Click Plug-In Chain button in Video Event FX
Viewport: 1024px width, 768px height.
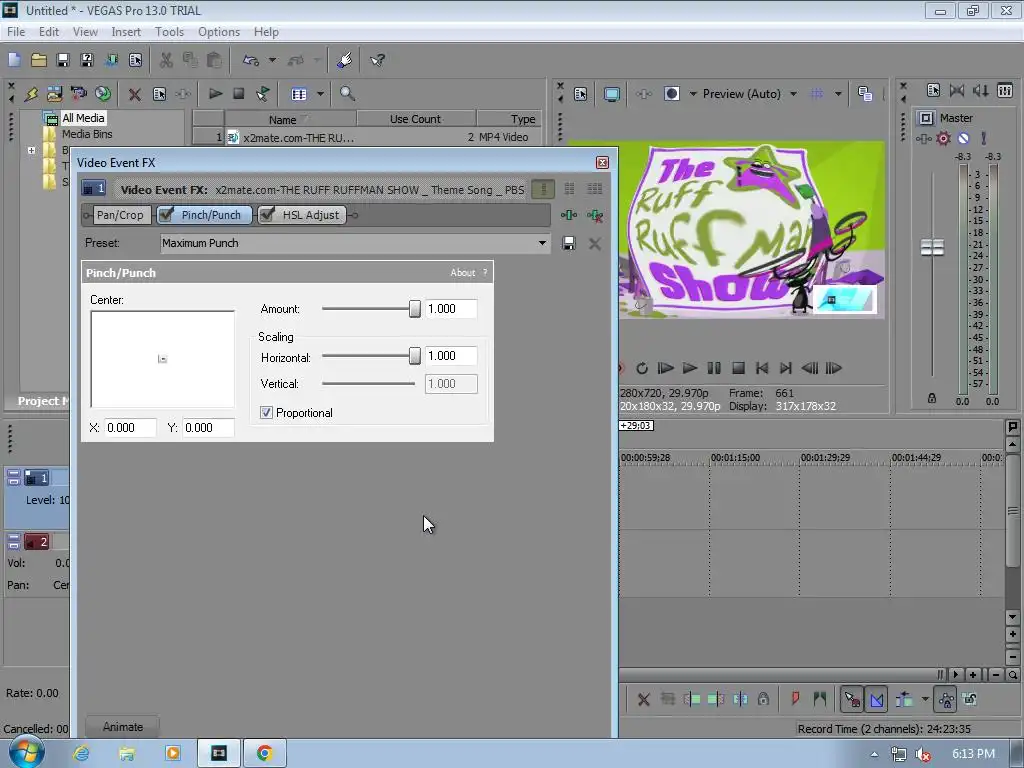coord(569,215)
